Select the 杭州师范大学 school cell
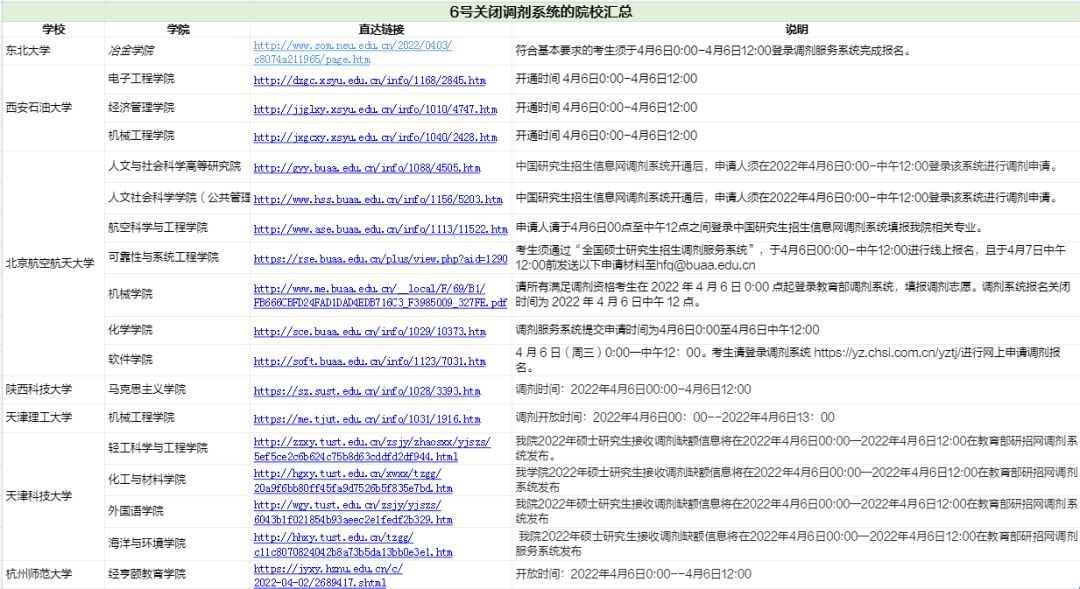The height and width of the screenshot is (589, 1080). [x=54, y=575]
